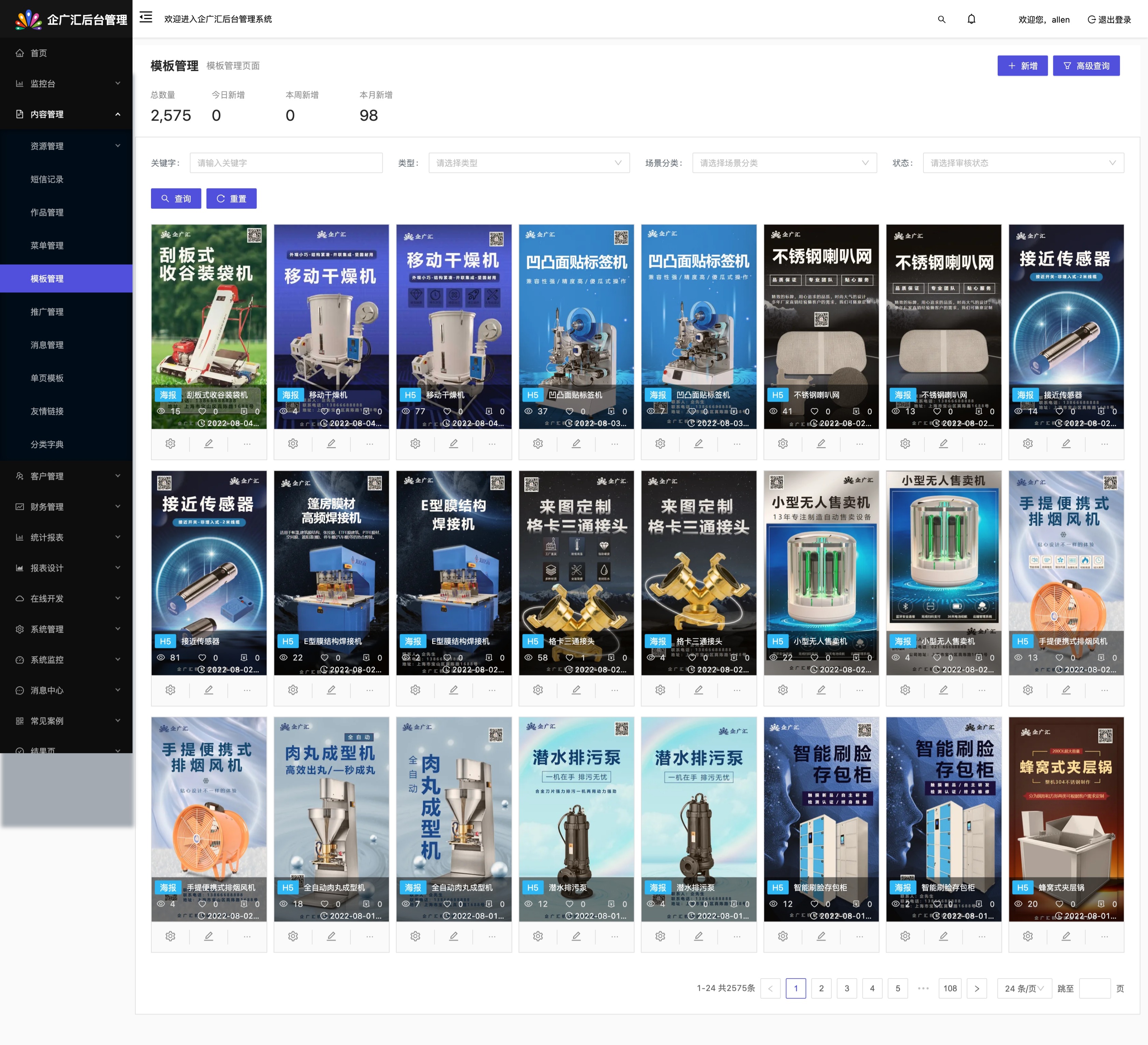Expand the 资源管理 submenu
Screen dimensions: 1148x1045
[66, 146]
